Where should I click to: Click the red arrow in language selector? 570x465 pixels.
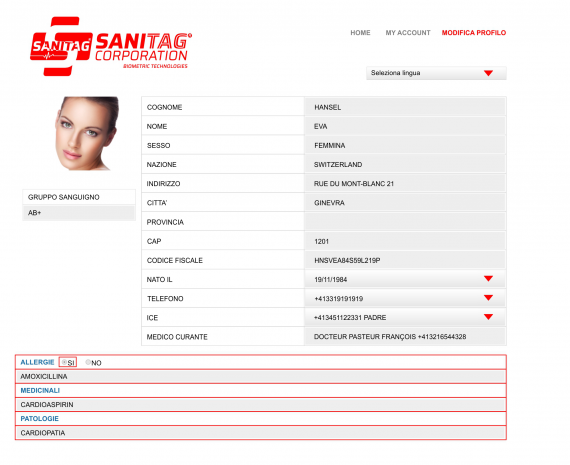[x=488, y=73]
